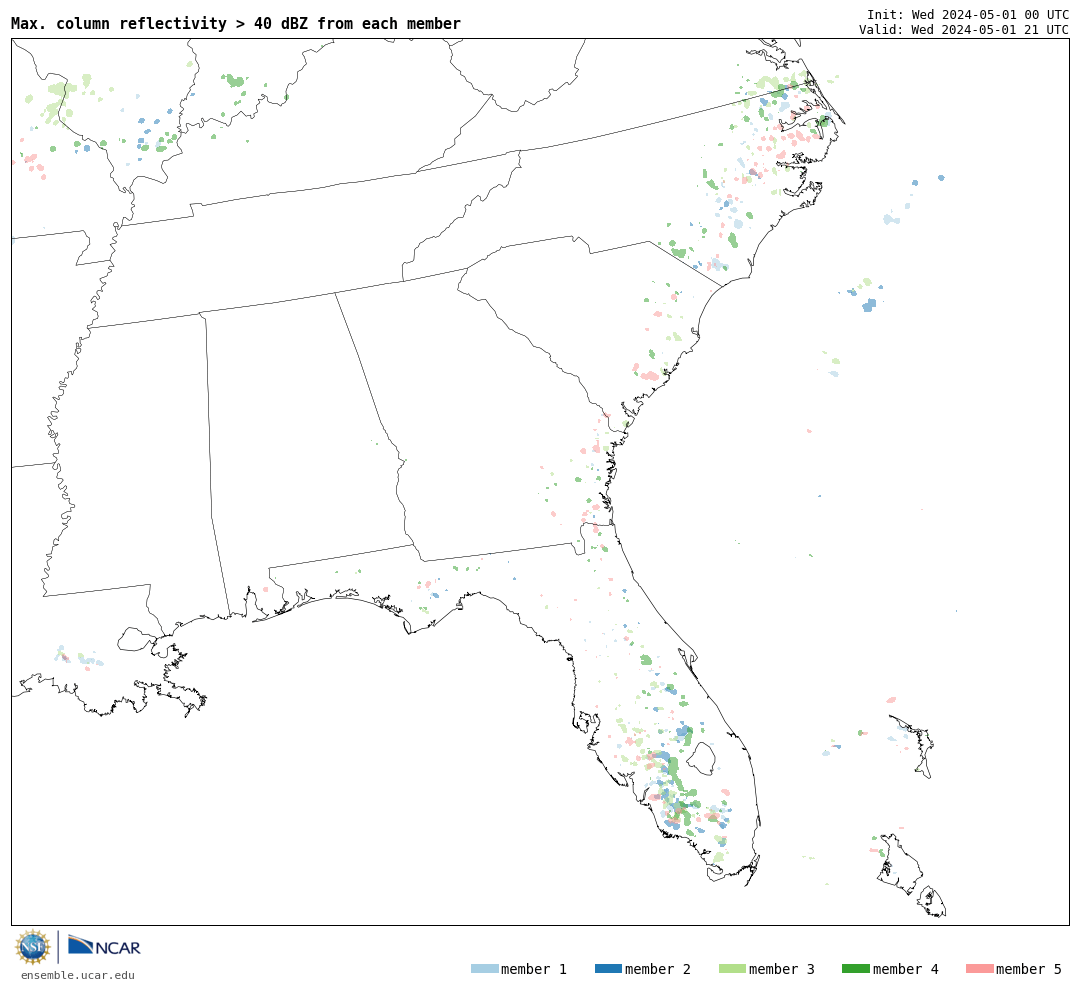Click the 'Init: Wed 2024-05-01 00 UTC' text
The width and height of the screenshot is (1080, 988).
968,14
